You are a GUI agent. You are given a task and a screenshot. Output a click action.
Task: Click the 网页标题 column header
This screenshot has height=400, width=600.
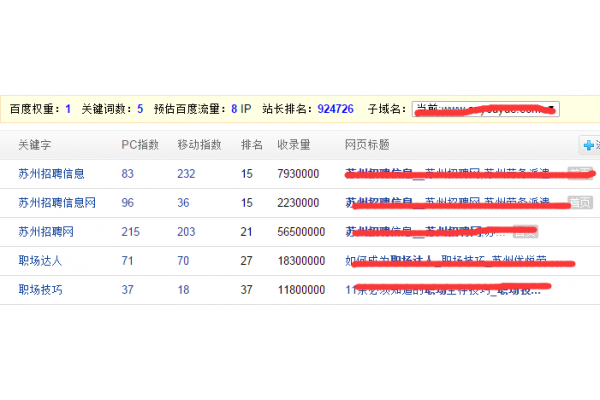point(367,145)
